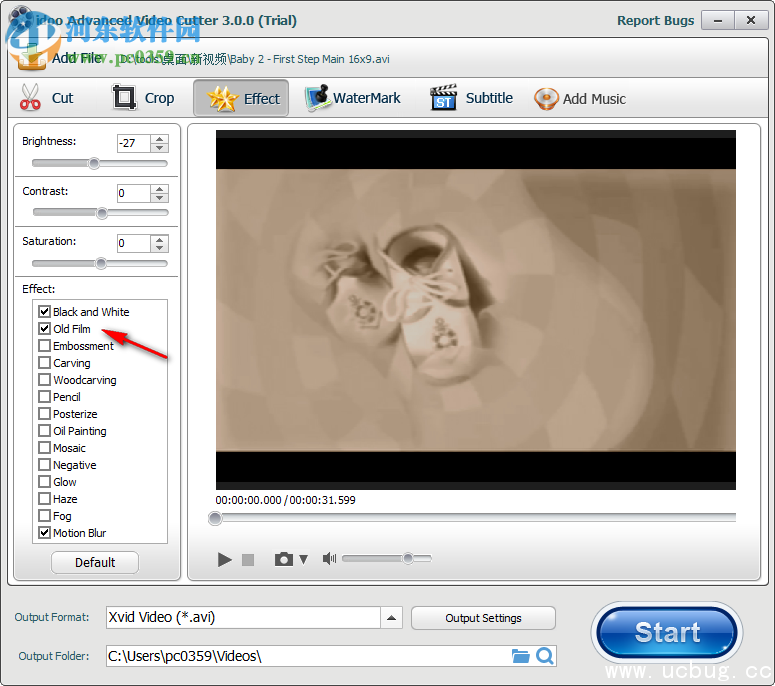Click the Xvid Video format field
This screenshot has height=686, width=775.
pos(243,618)
